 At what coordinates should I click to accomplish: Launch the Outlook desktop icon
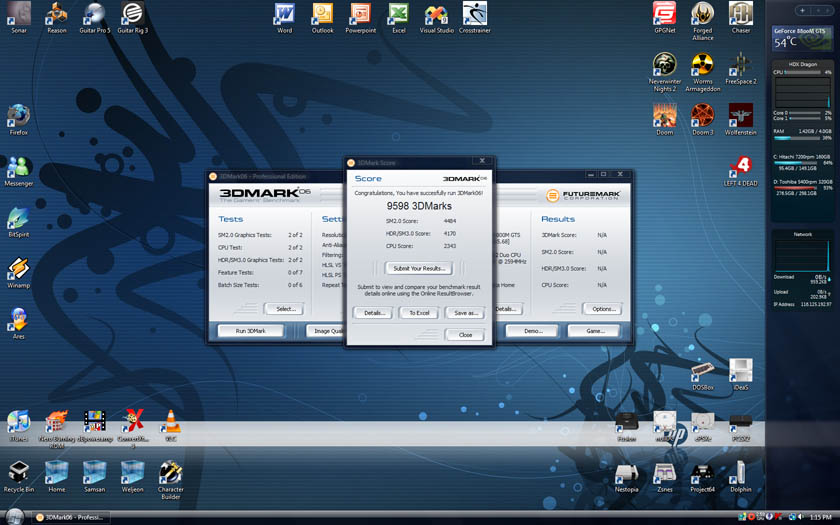tap(322, 17)
